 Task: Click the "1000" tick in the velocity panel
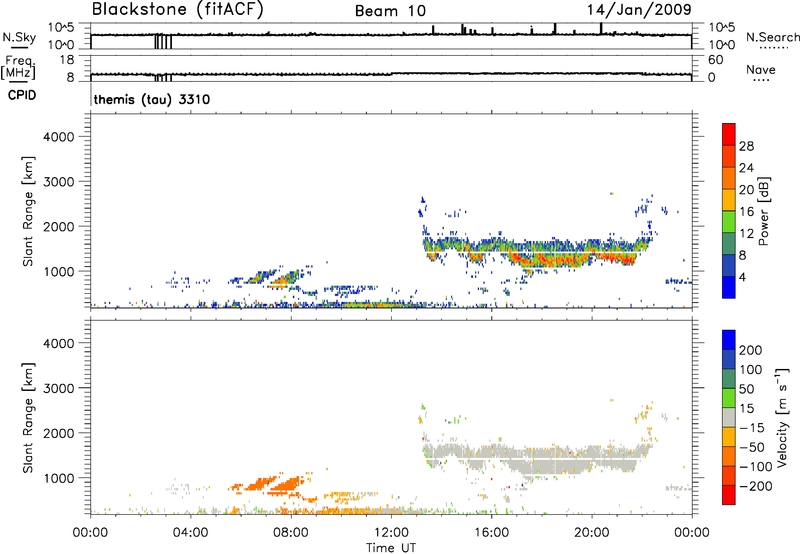point(59,478)
